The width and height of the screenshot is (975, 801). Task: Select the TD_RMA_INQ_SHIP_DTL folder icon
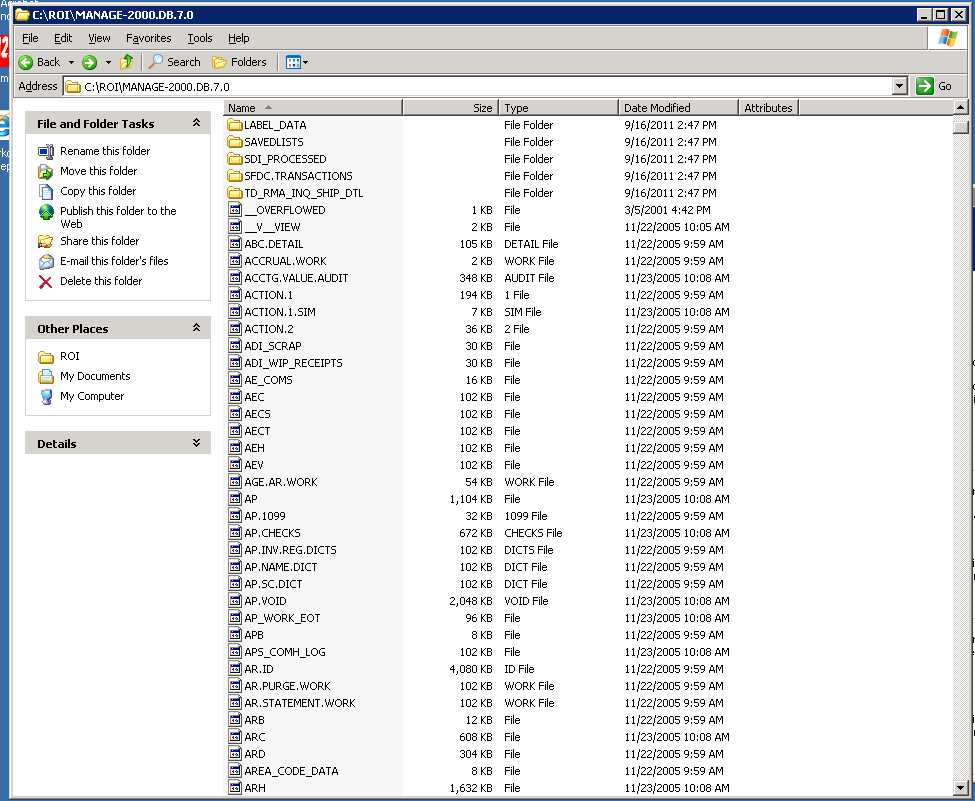234,193
